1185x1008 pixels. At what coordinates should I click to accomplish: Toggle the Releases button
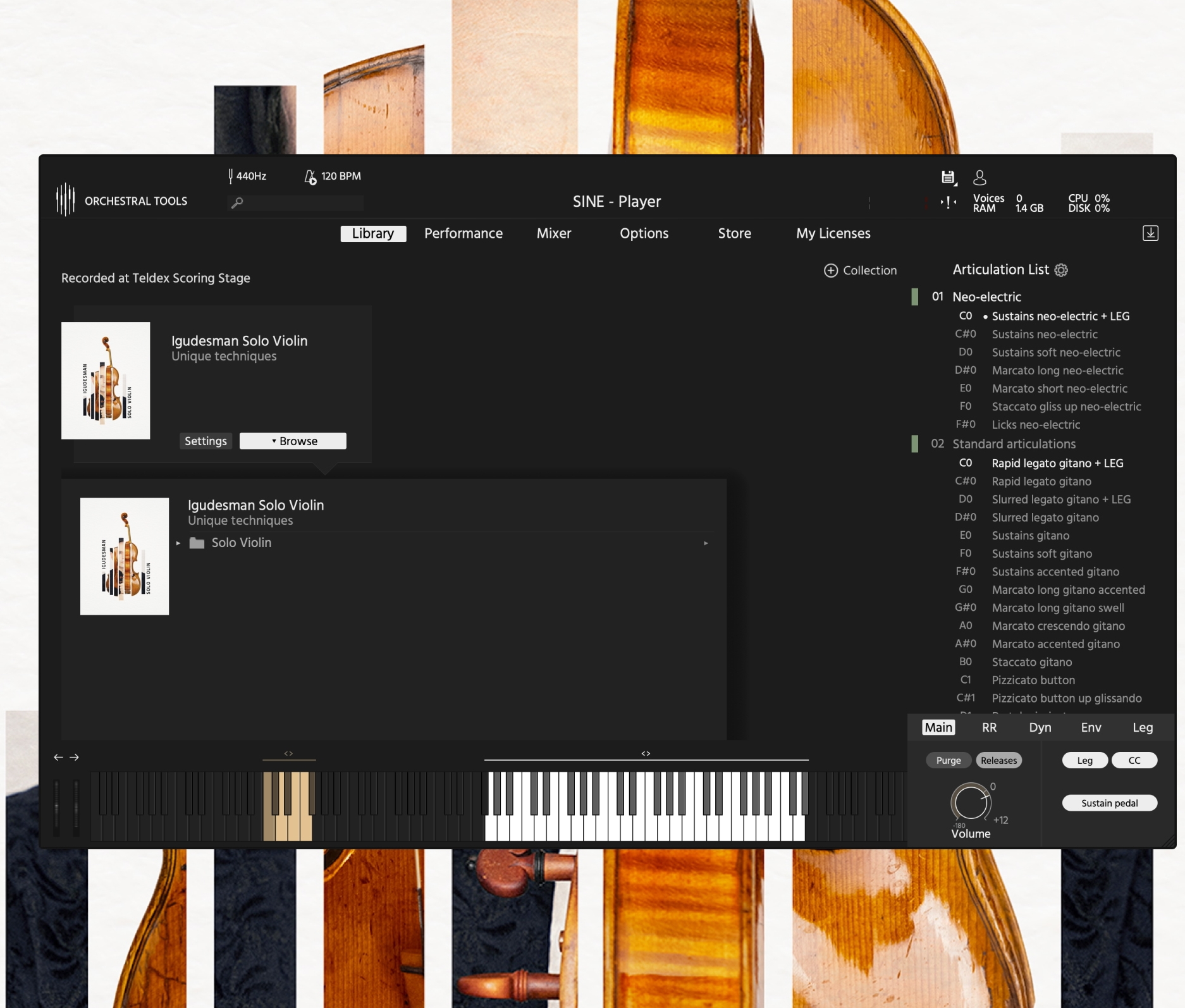point(998,761)
